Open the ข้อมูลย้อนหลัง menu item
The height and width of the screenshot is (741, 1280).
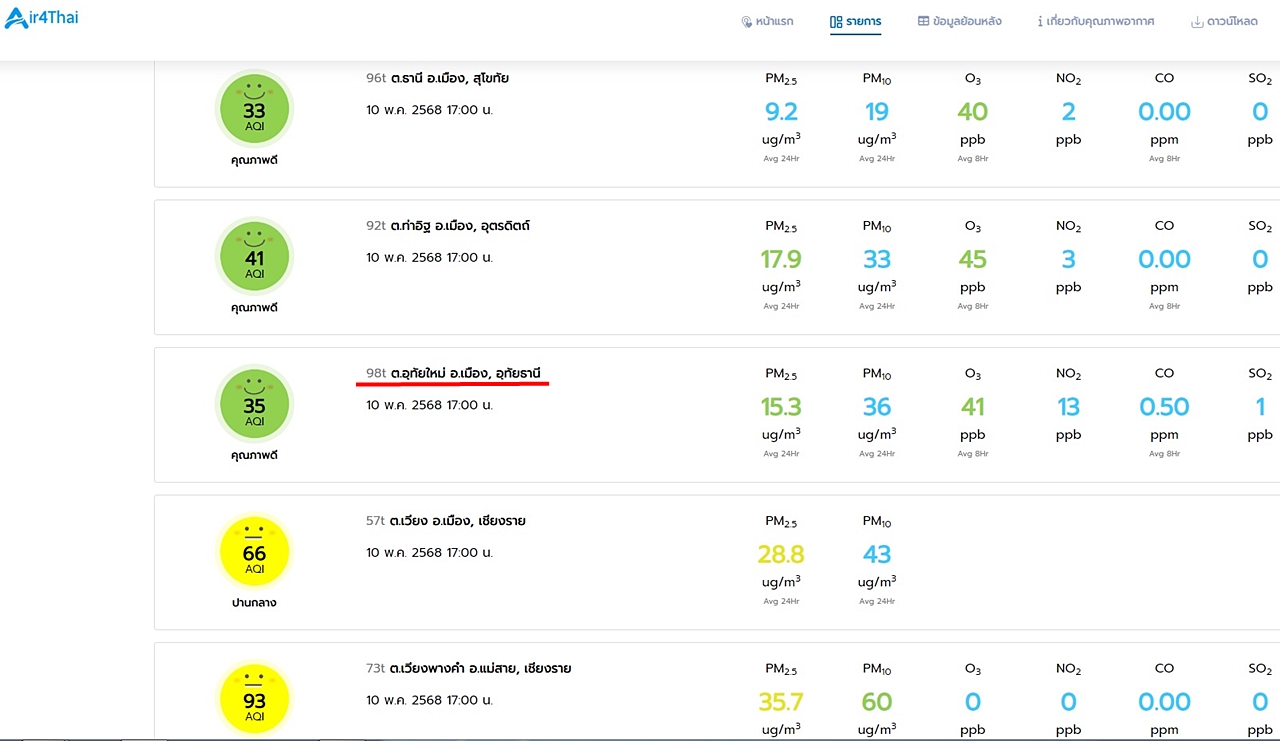(x=959, y=21)
